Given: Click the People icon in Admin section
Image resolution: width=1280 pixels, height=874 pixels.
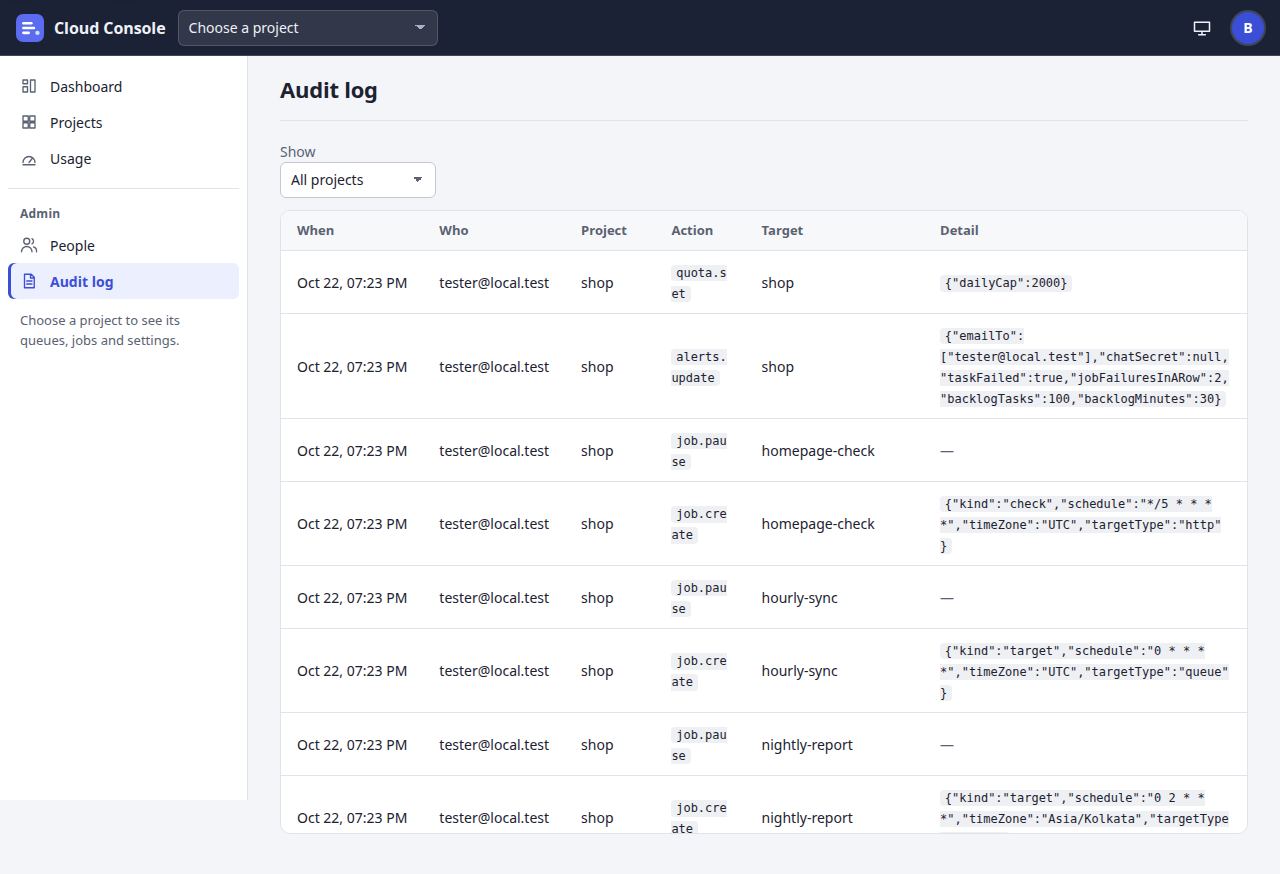Looking at the screenshot, I should pos(29,246).
